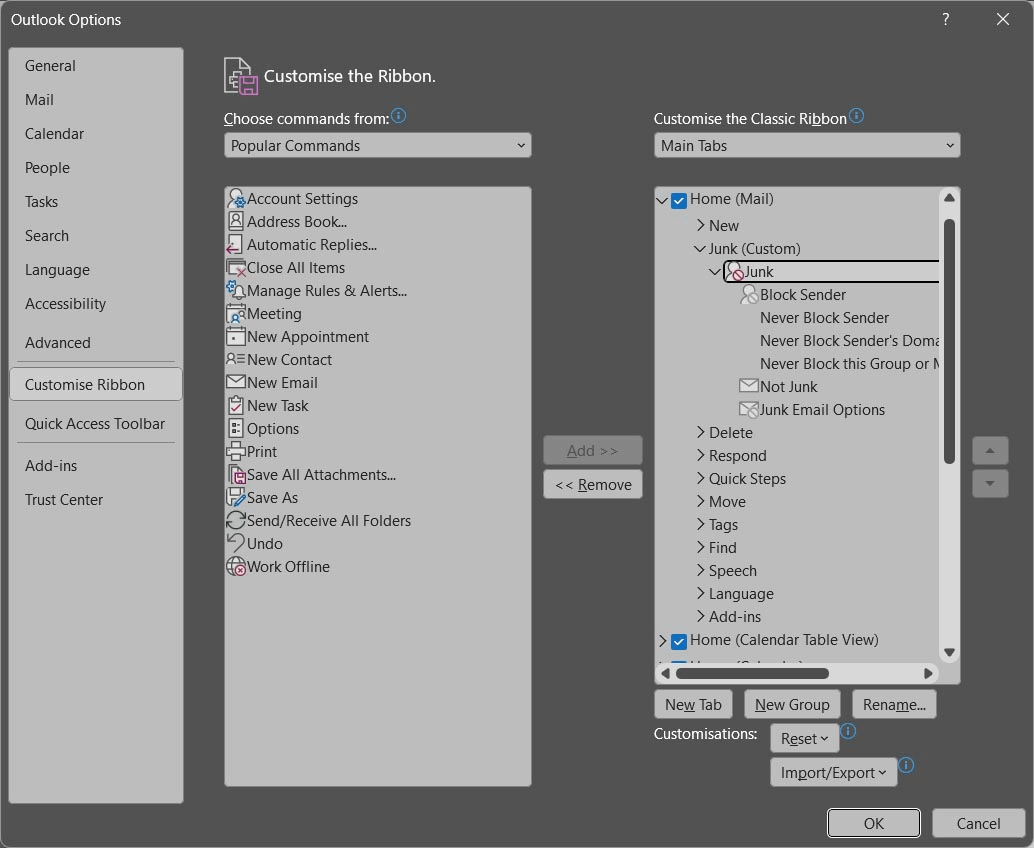Click the Account Settings command icon
Viewport: 1034px width, 848px height.
235,198
